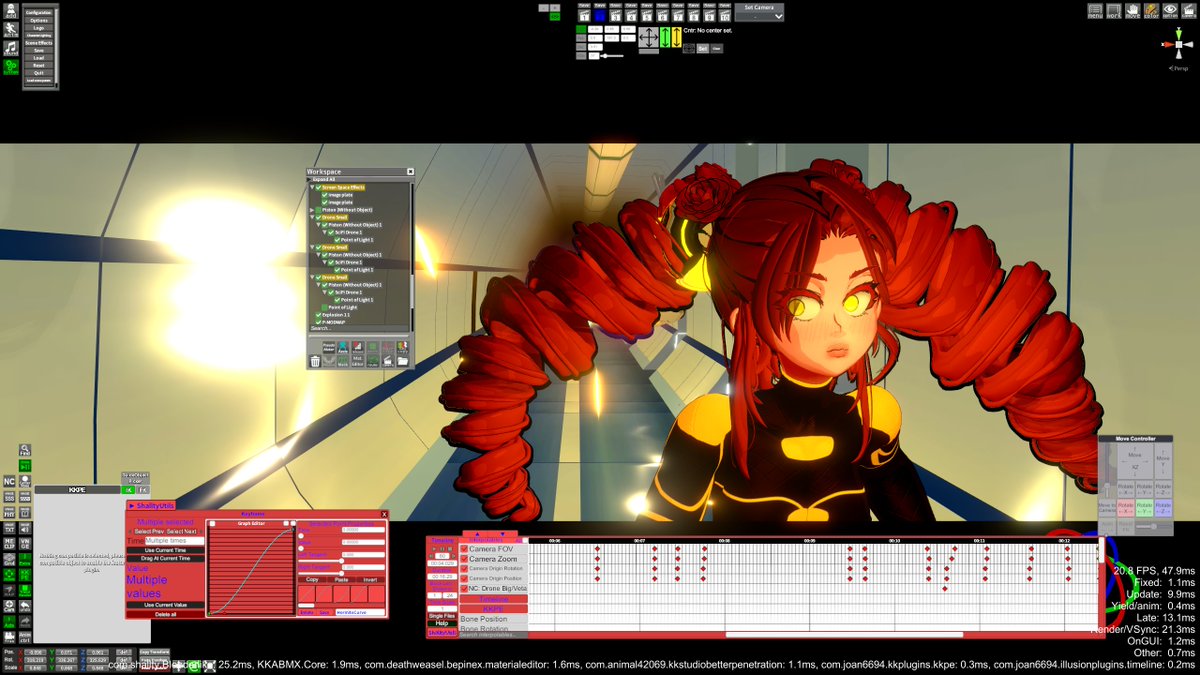Open Options in system menu
This screenshot has width=1200, height=675.
pyautogui.click(x=39, y=21)
